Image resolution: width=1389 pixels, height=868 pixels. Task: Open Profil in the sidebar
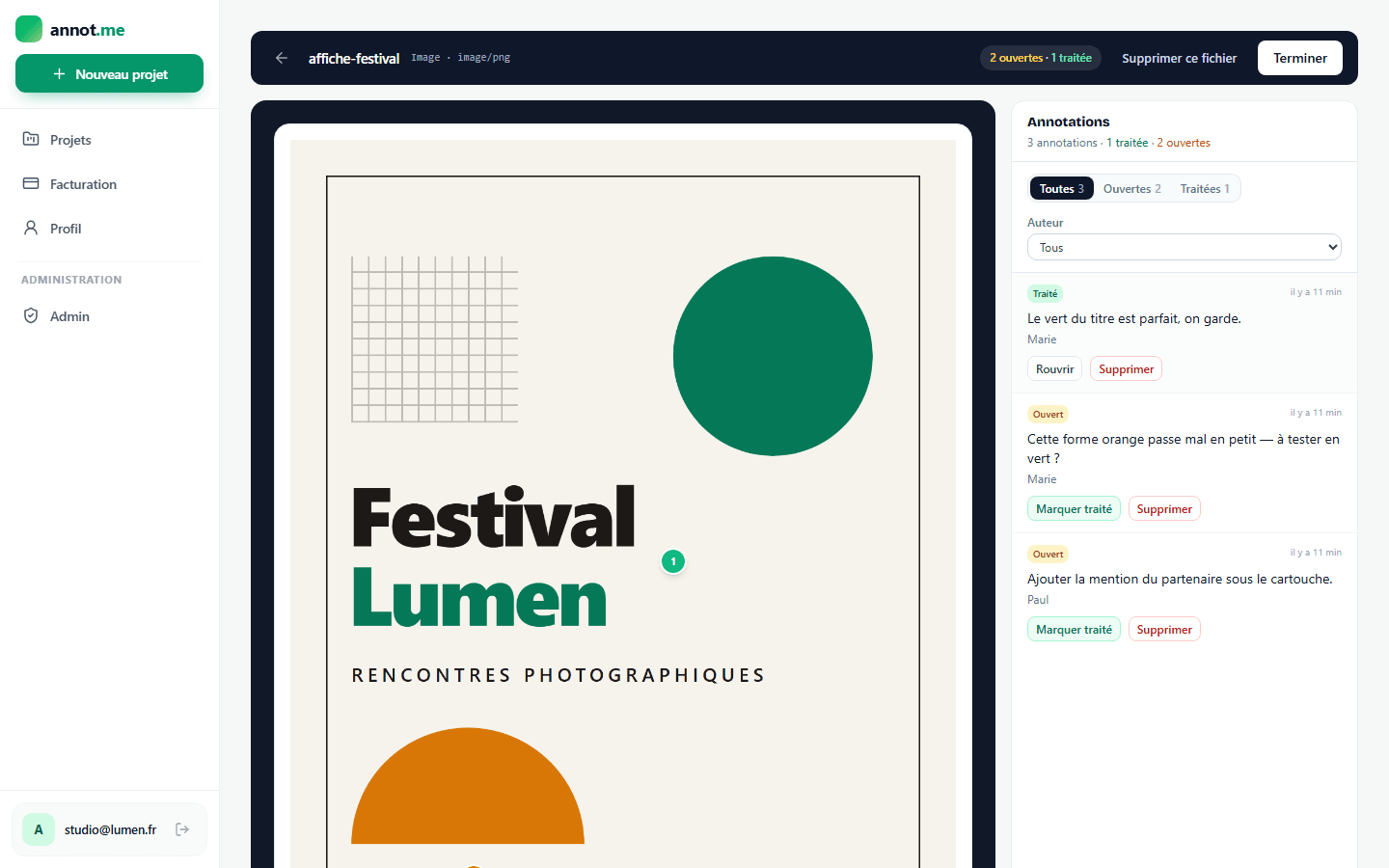click(x=109, y=229)
